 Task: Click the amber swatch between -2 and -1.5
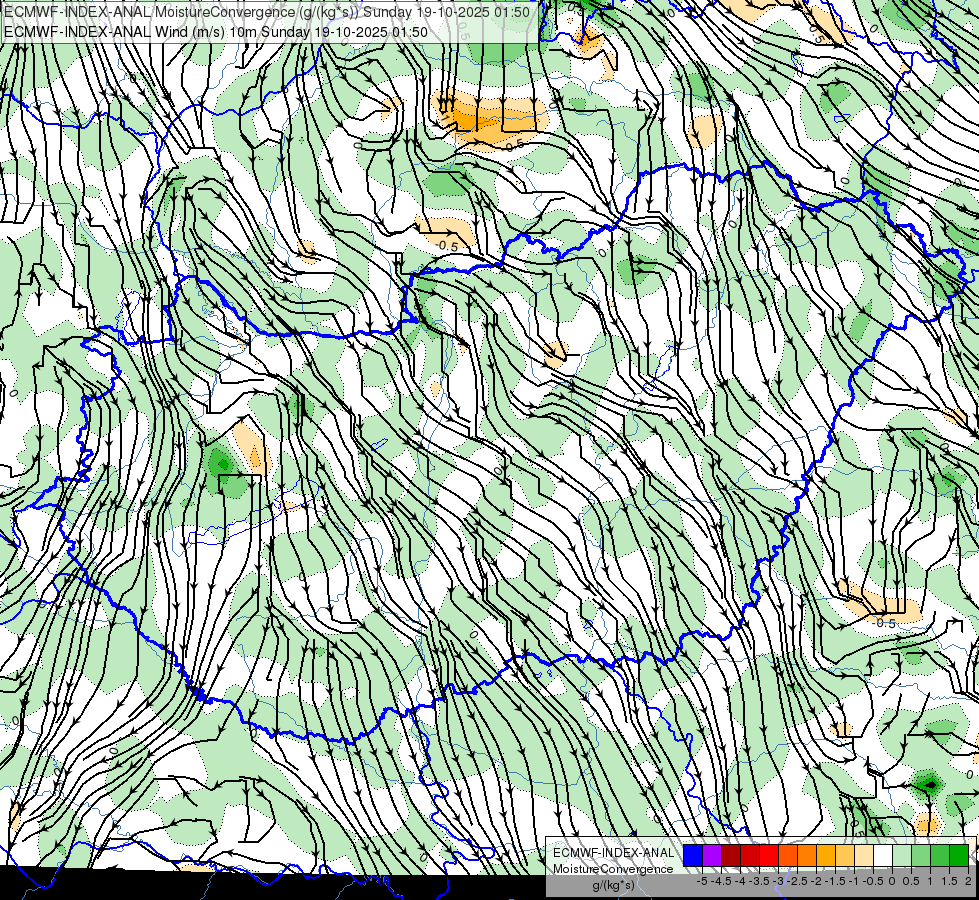coord(826,855)
